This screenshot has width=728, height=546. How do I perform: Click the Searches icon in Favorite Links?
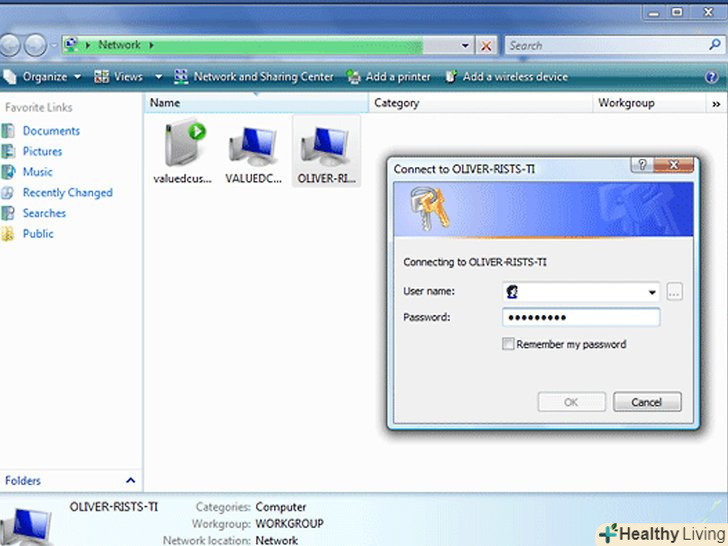click(8, 213)
